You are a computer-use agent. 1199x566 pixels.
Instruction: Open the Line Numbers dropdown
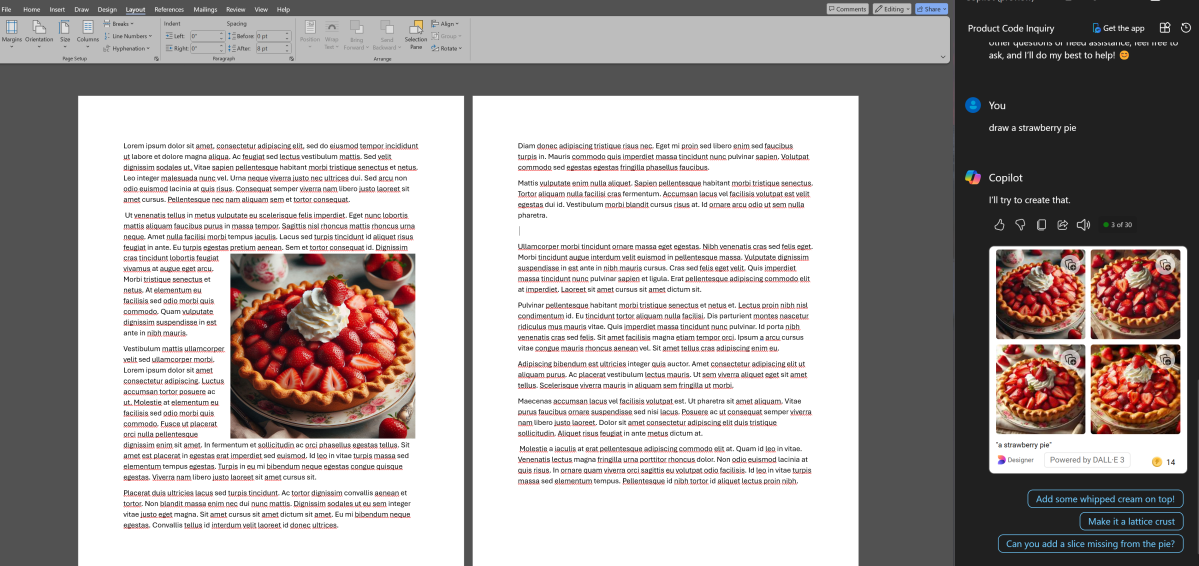pyautogui.click(x=127, y=36)
